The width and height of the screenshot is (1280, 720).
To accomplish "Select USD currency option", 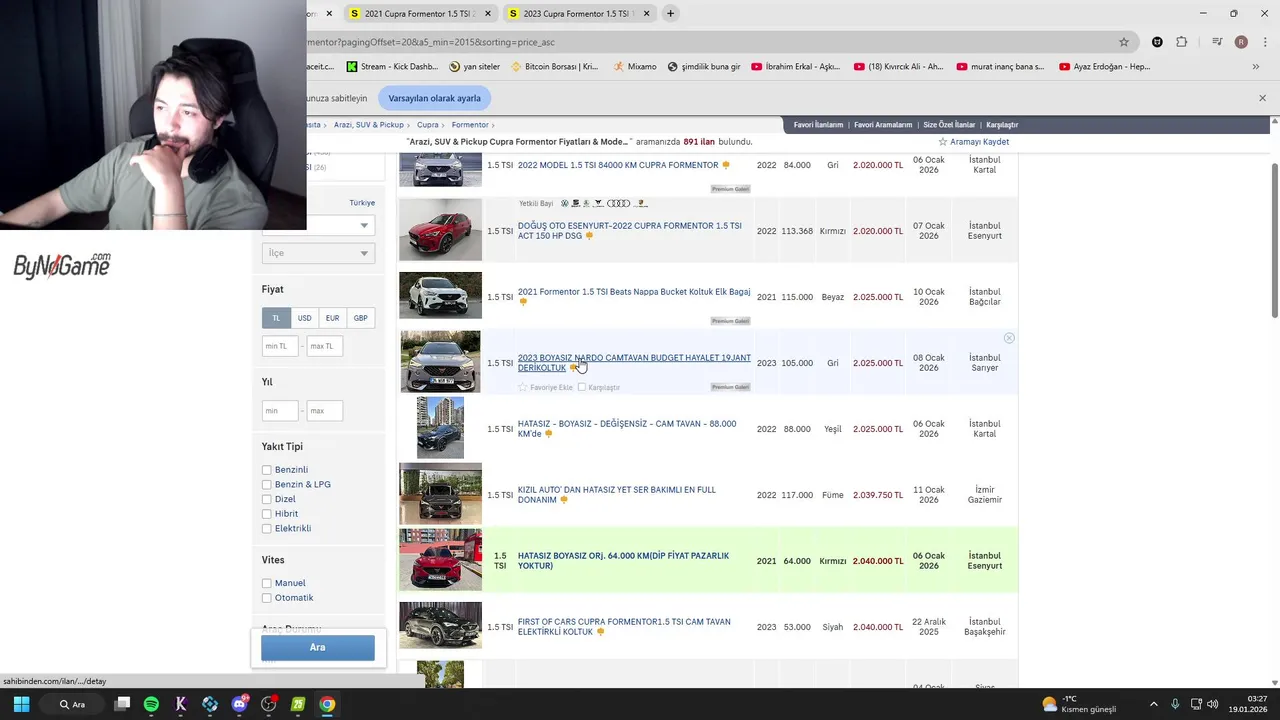I will (x=304, y=318).
